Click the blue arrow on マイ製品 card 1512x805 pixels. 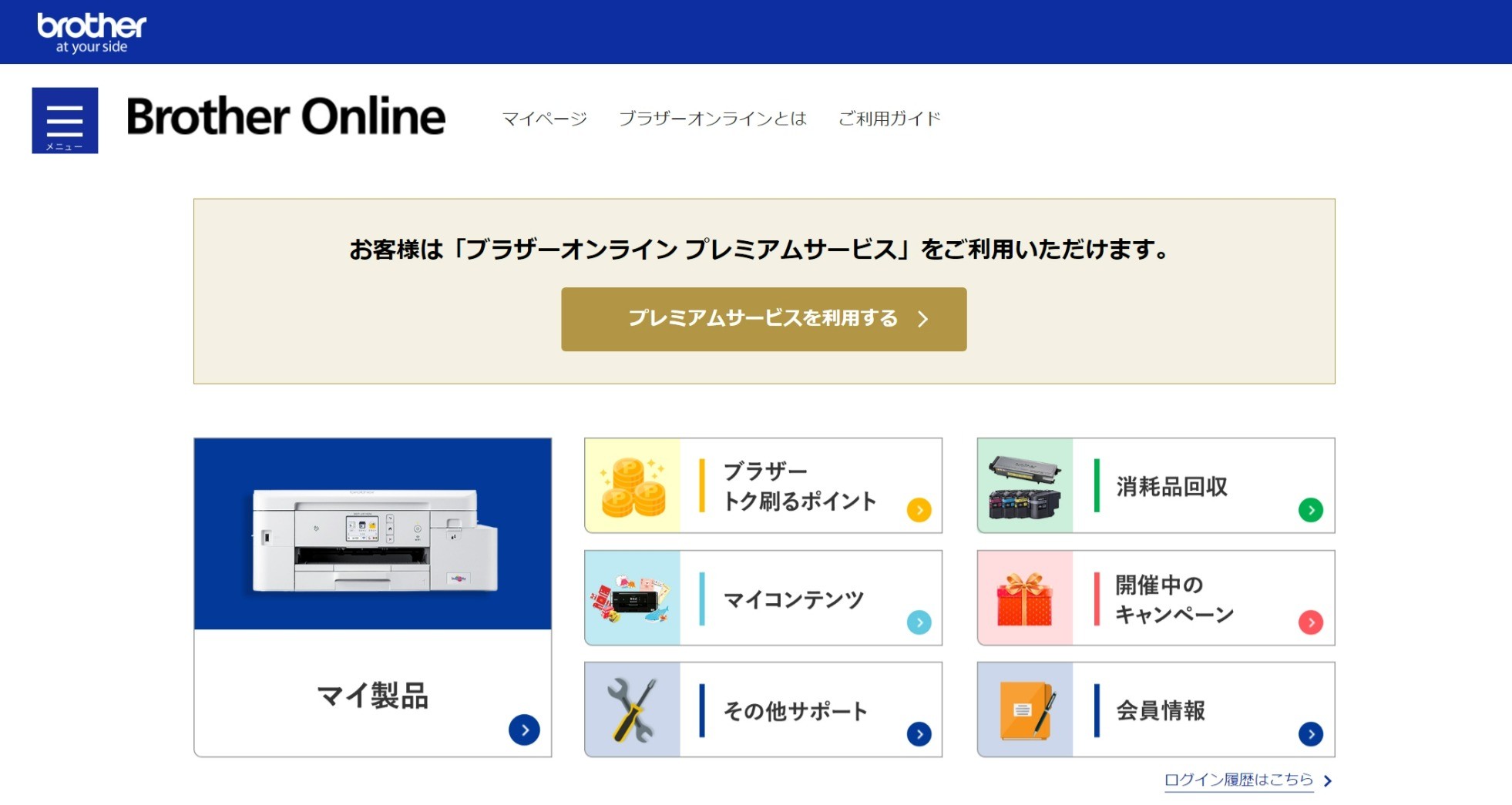tap(524, 730)
